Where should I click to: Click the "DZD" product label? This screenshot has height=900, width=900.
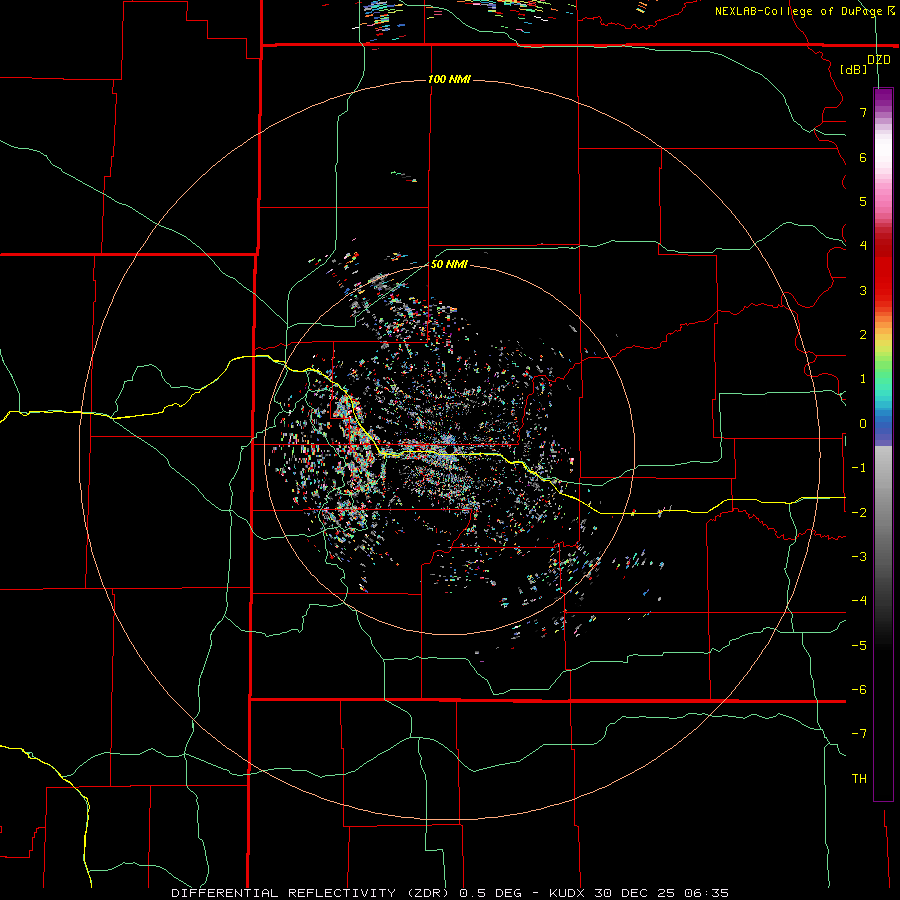click(879, 59)
